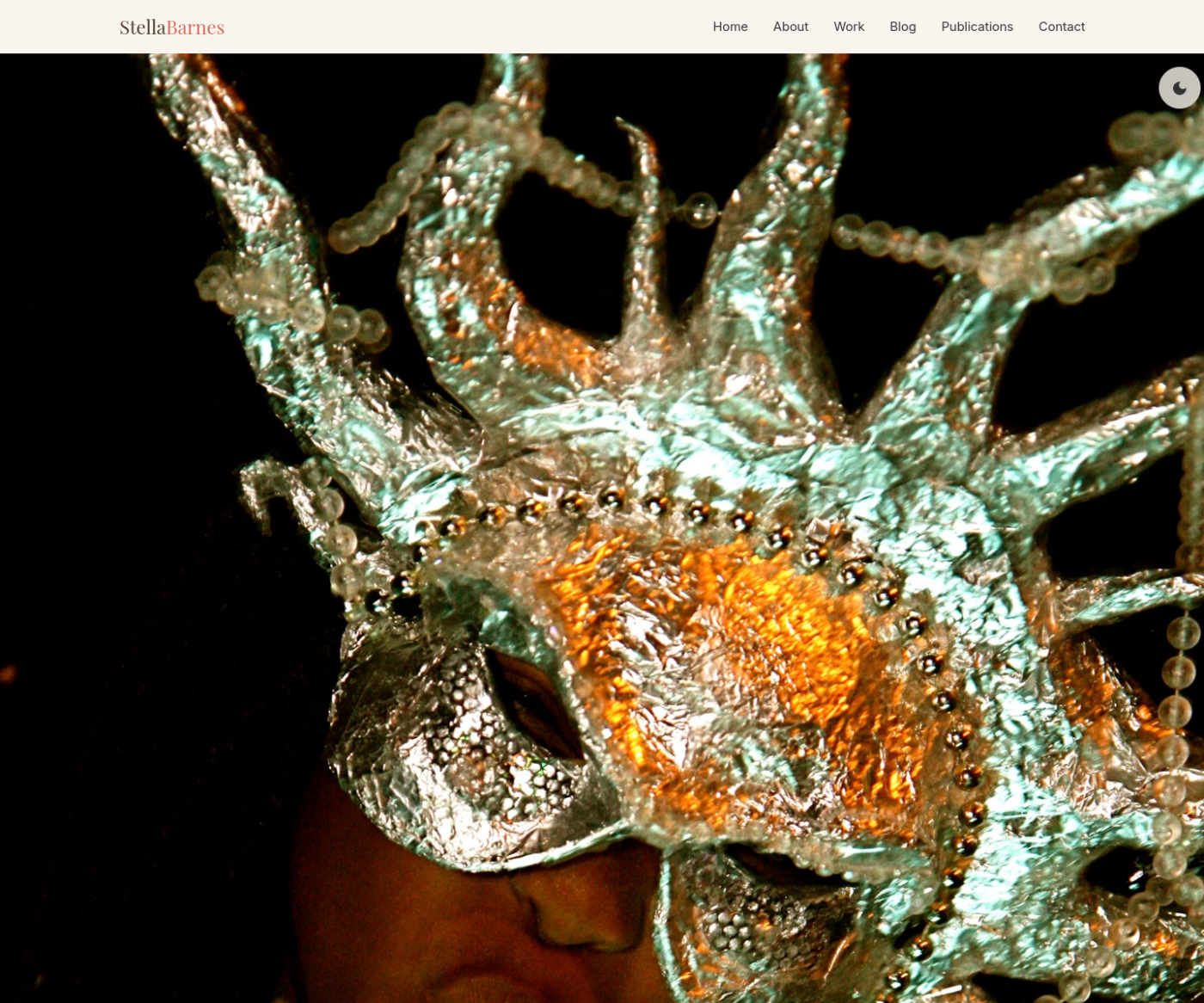Click the word Stella in the logo

pyautogui.click(x=142, y=28)
